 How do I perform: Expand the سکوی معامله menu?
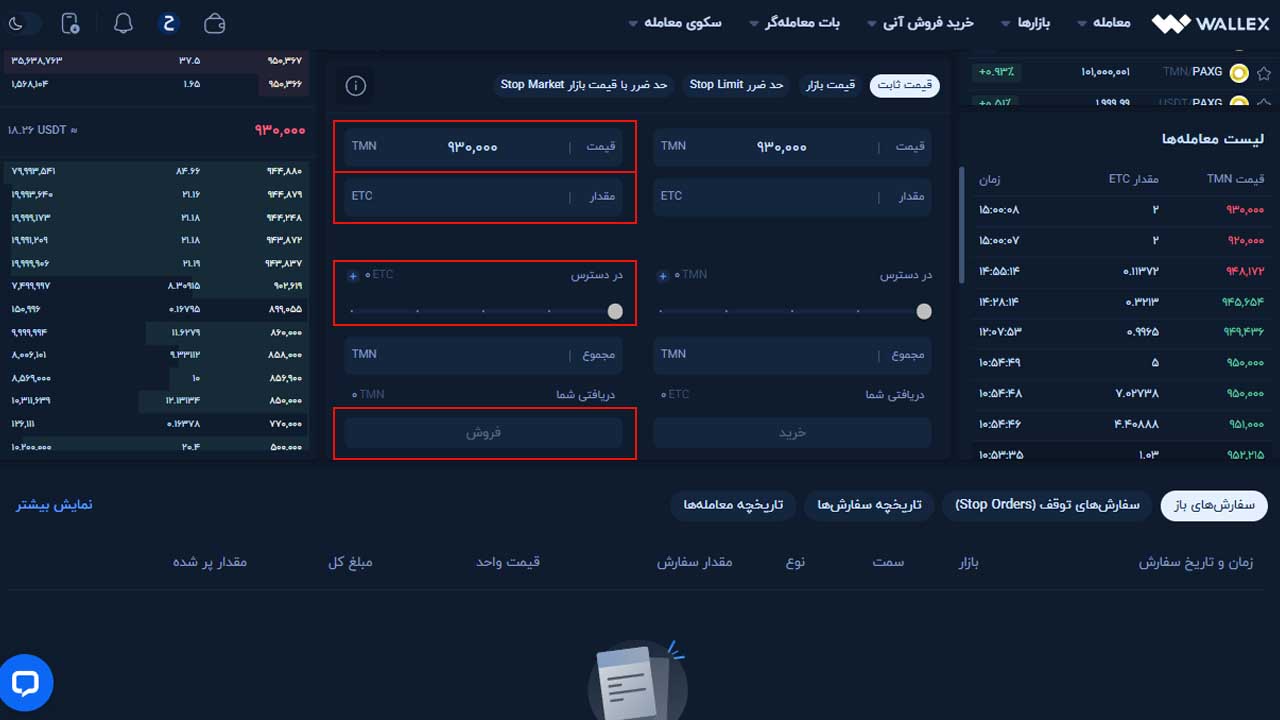point(675,22)
